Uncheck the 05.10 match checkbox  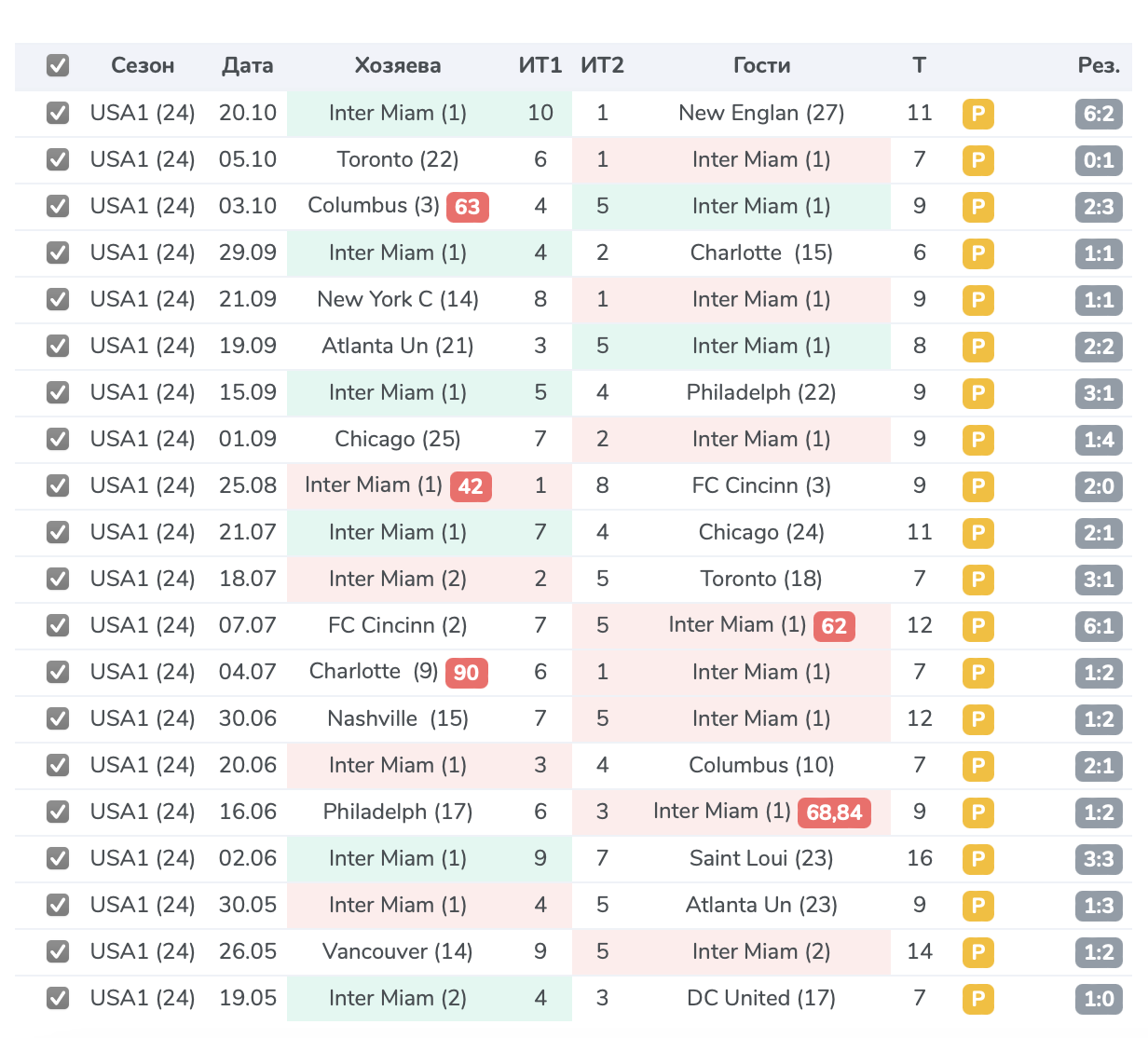coord(58,159)
